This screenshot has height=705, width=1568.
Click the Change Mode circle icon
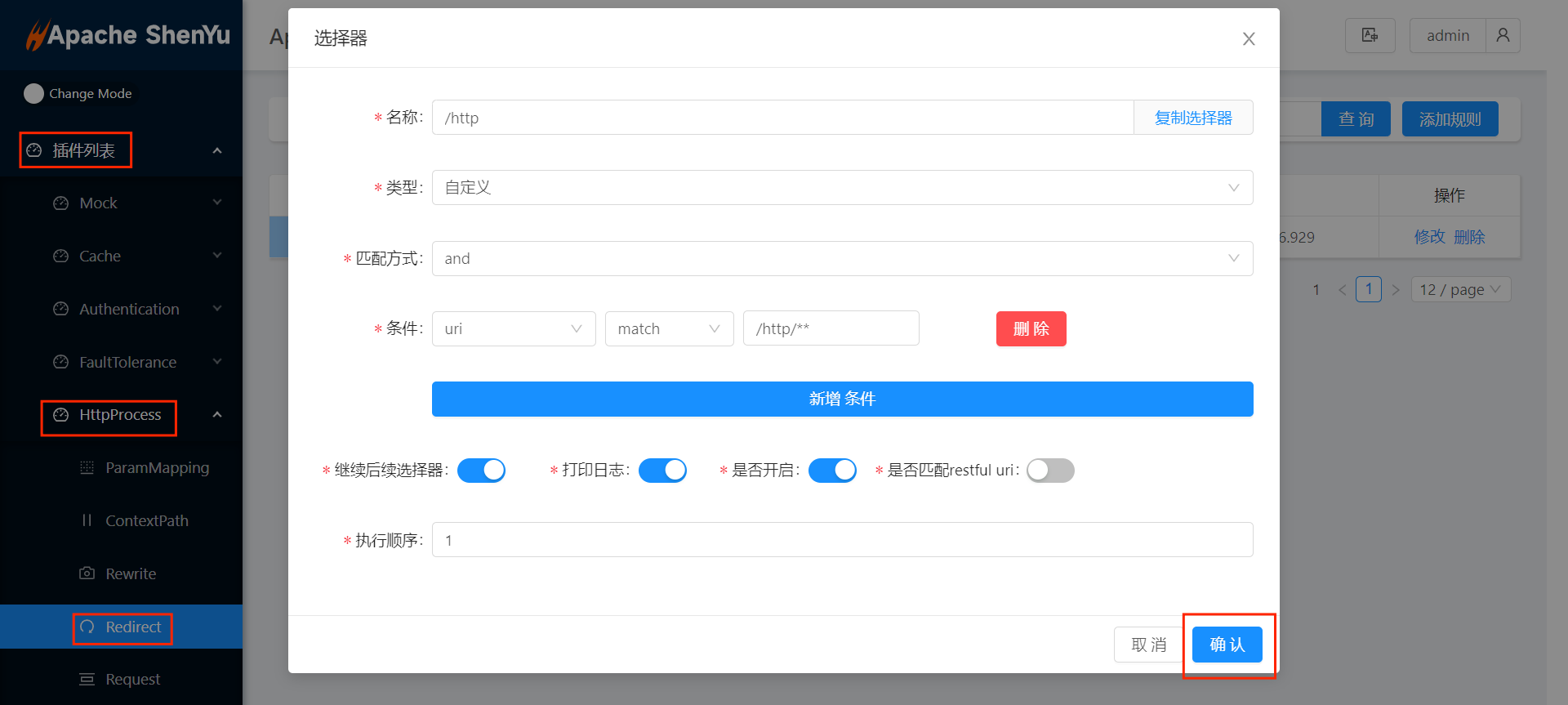pyautogui.click(x=33, y=94)
